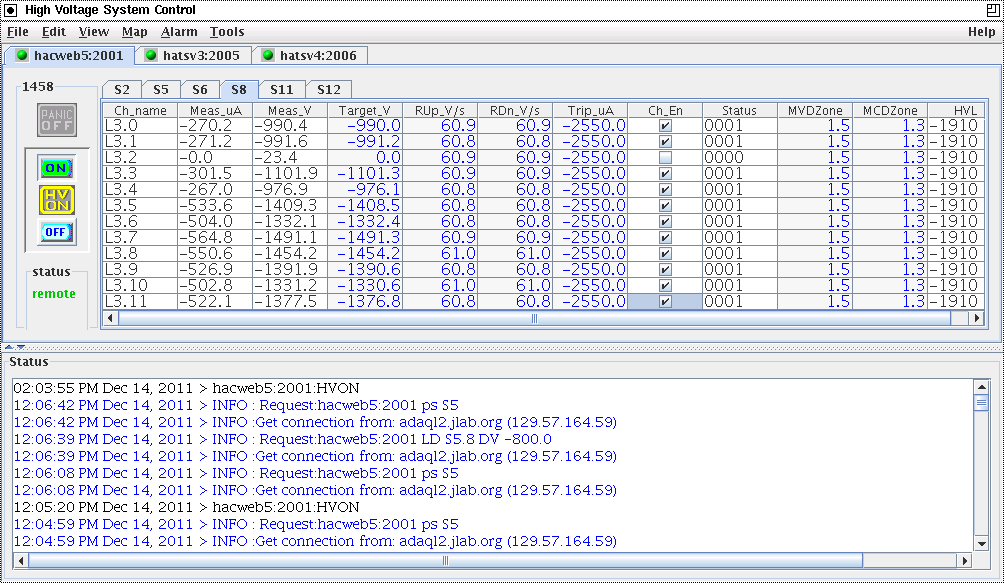Switch to slot tab S6

coord(200,90)
